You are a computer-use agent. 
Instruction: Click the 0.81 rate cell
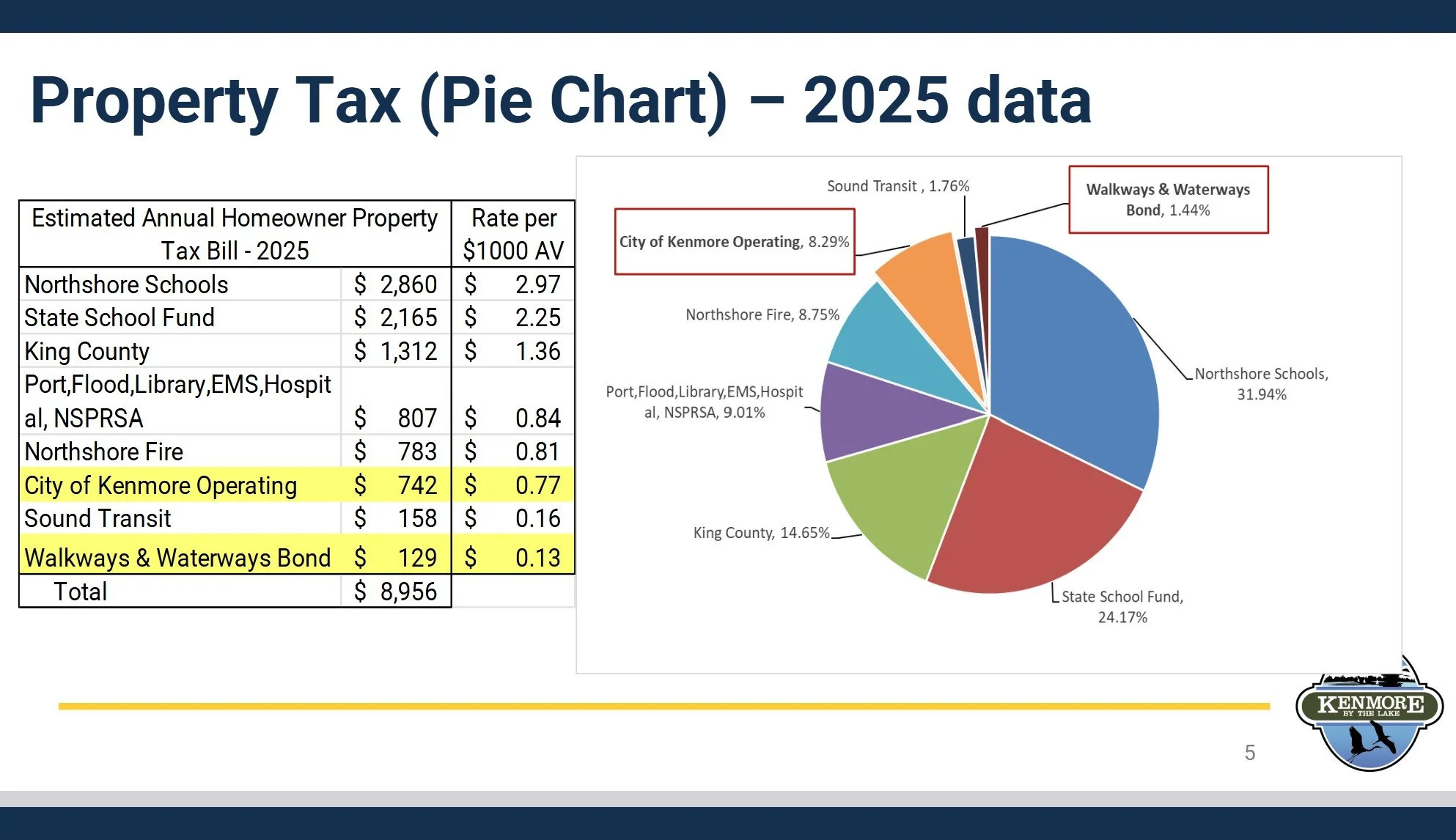pos(513,452)
